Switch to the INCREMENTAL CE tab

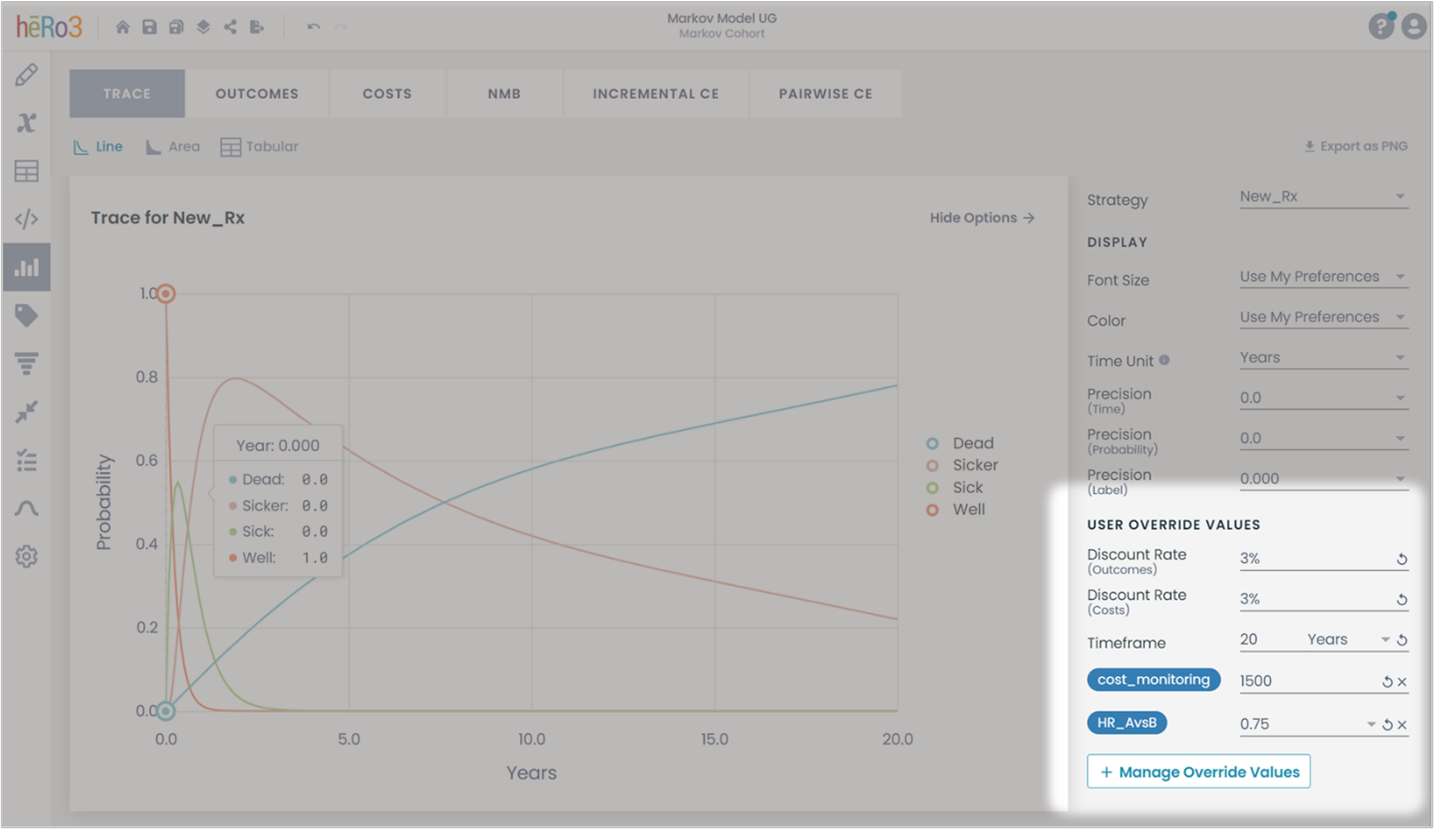(x=656, y=94)
